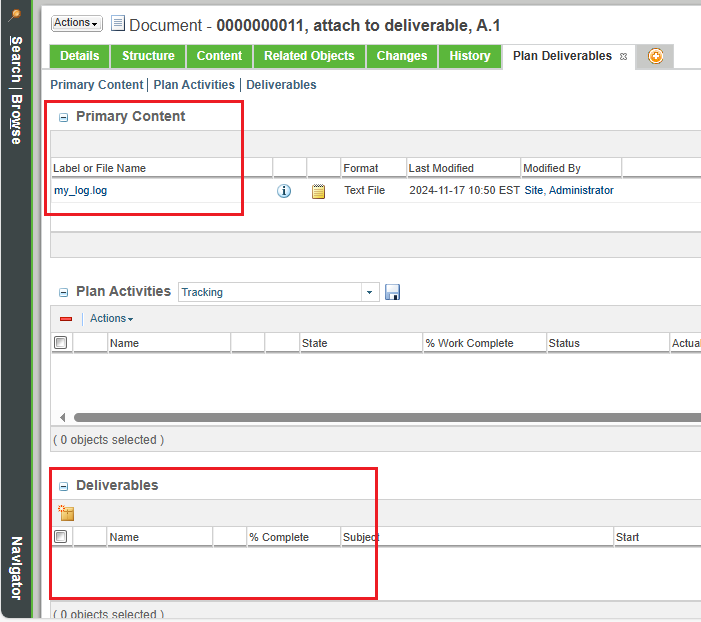Screen dimensions: 701x622
Task: Click the save view floppy disk icon
Action: (393, 292)
